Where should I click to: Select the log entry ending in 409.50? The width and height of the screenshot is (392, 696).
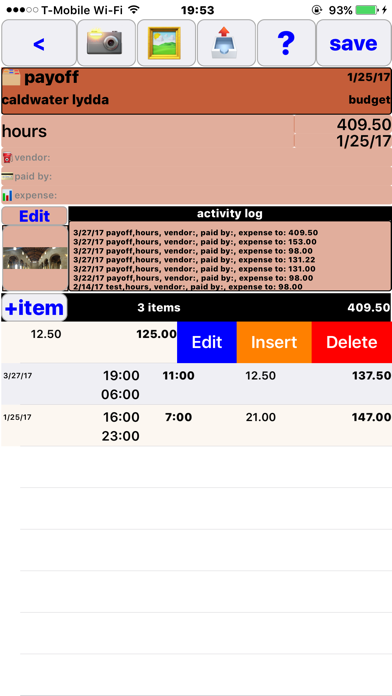(x=195, y=233)
